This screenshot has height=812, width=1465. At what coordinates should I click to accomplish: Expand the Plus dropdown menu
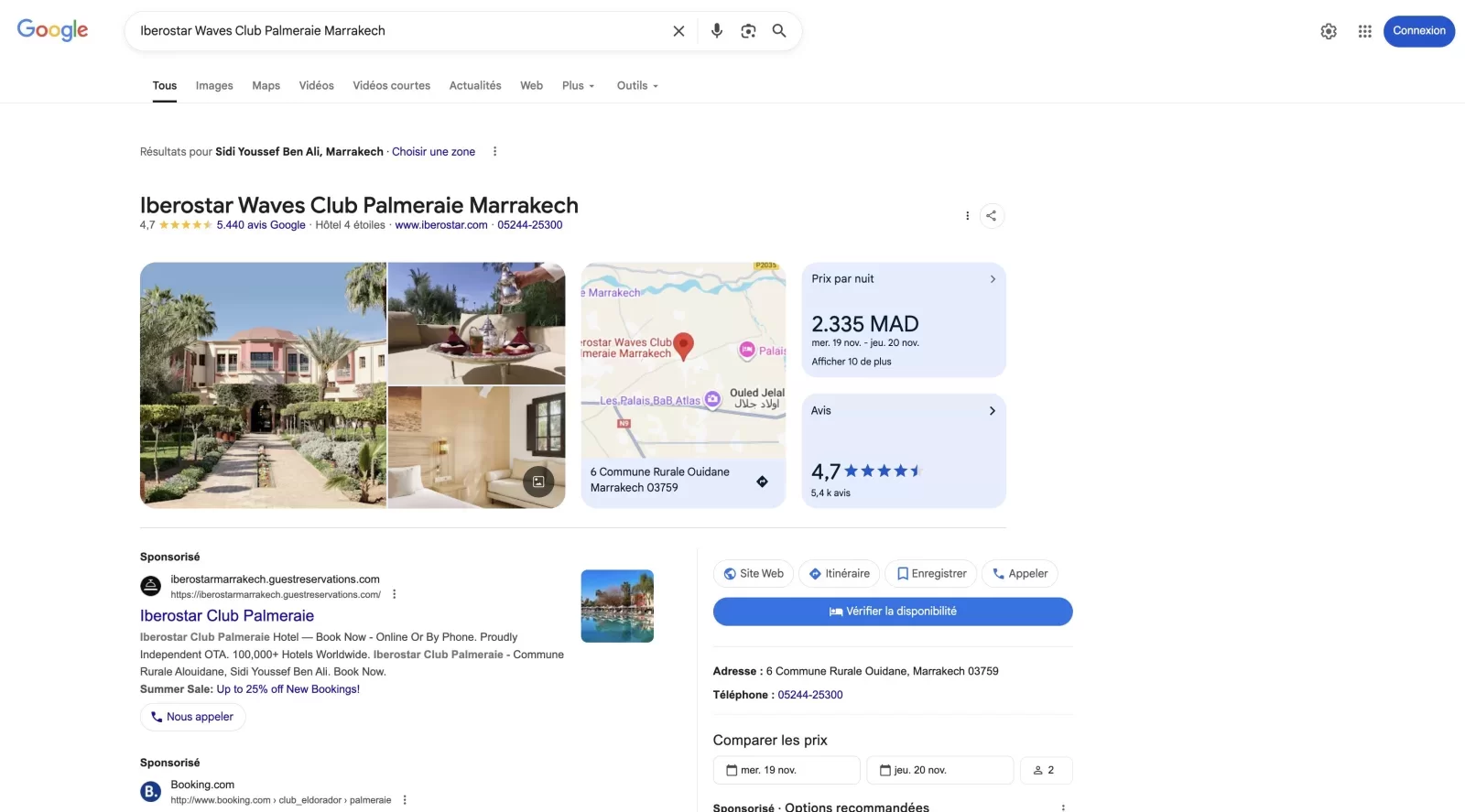click(579, 86)
